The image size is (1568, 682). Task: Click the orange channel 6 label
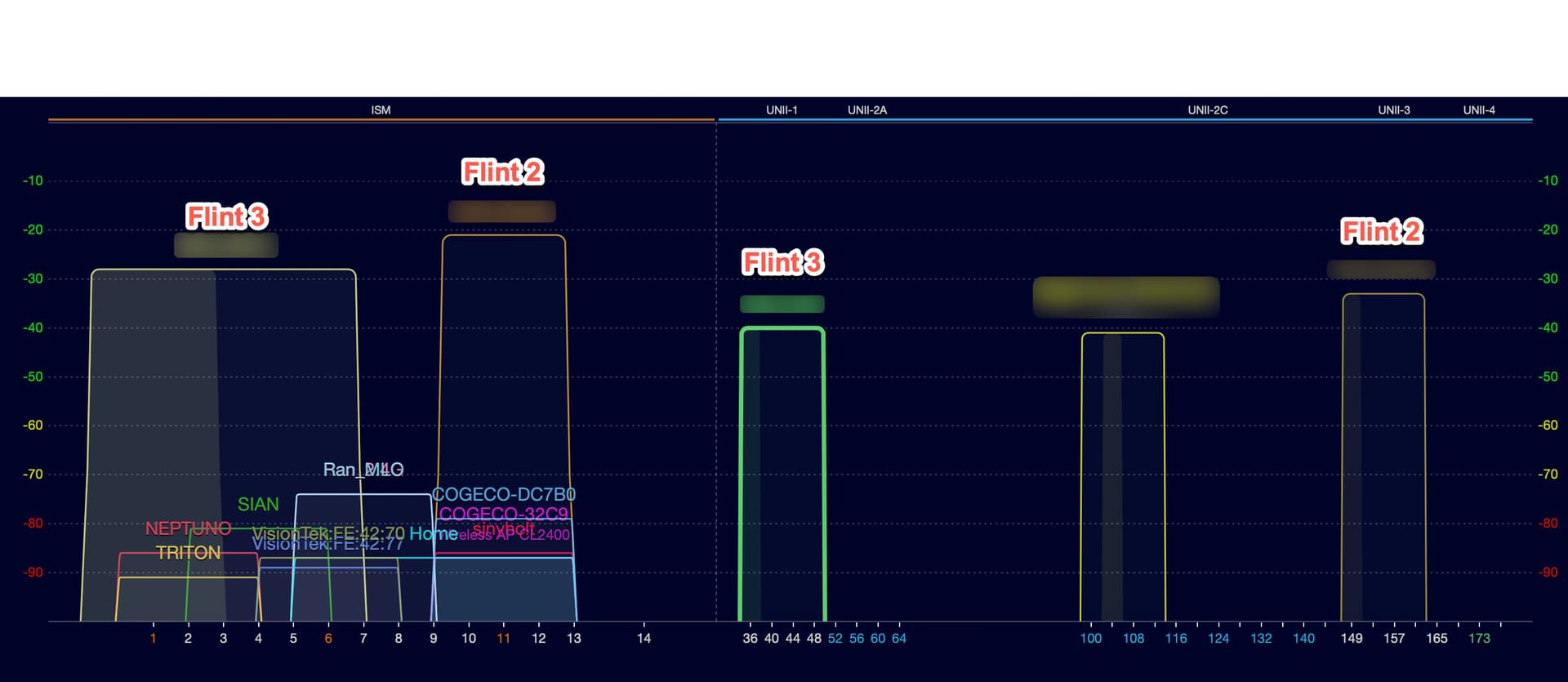point(328,639)
